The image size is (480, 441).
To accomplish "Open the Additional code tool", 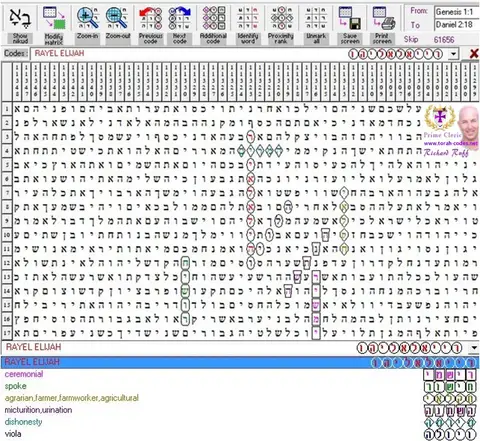I will coord(213,18).
